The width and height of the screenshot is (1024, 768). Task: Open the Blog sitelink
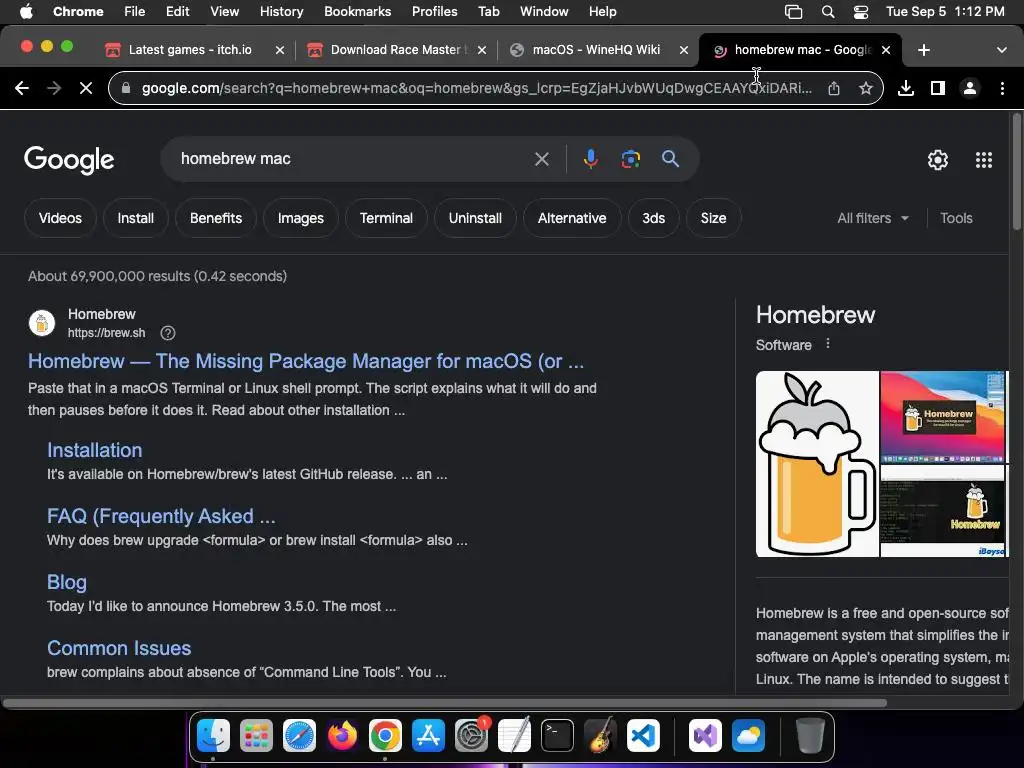tap(67, 582)
